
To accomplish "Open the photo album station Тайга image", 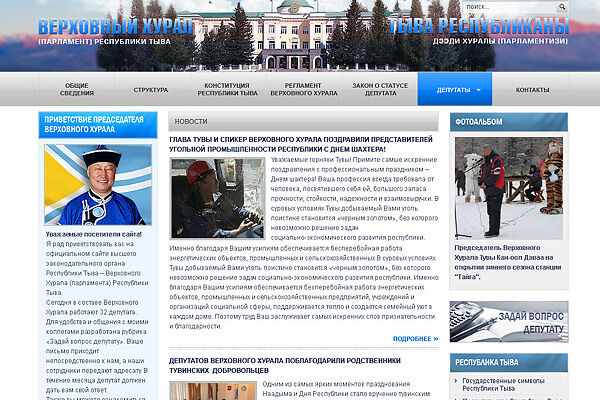I will [509, 188].
